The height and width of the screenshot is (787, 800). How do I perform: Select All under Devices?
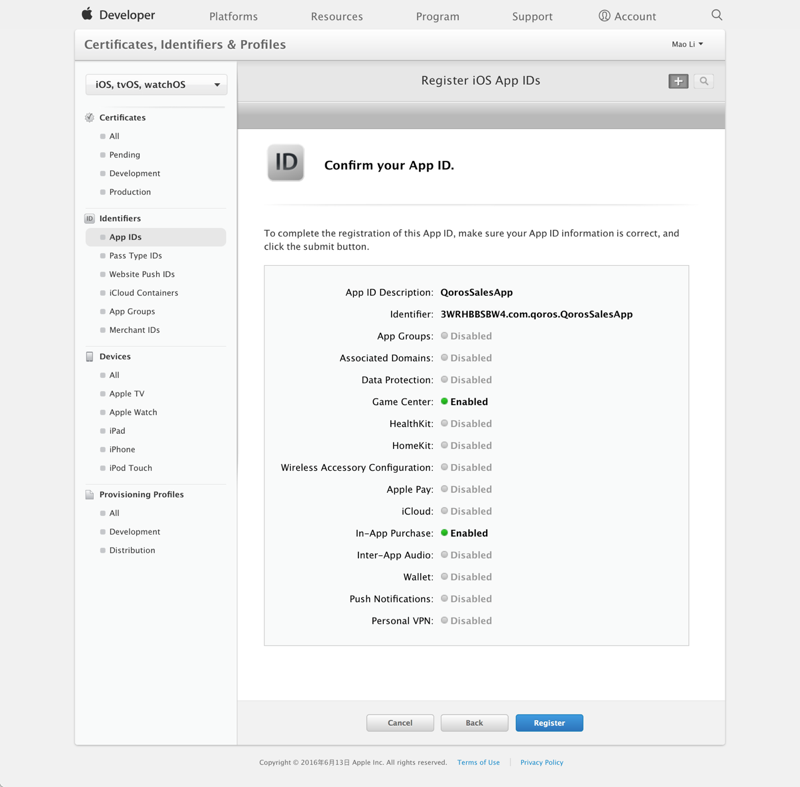click(x=114, y=375)
